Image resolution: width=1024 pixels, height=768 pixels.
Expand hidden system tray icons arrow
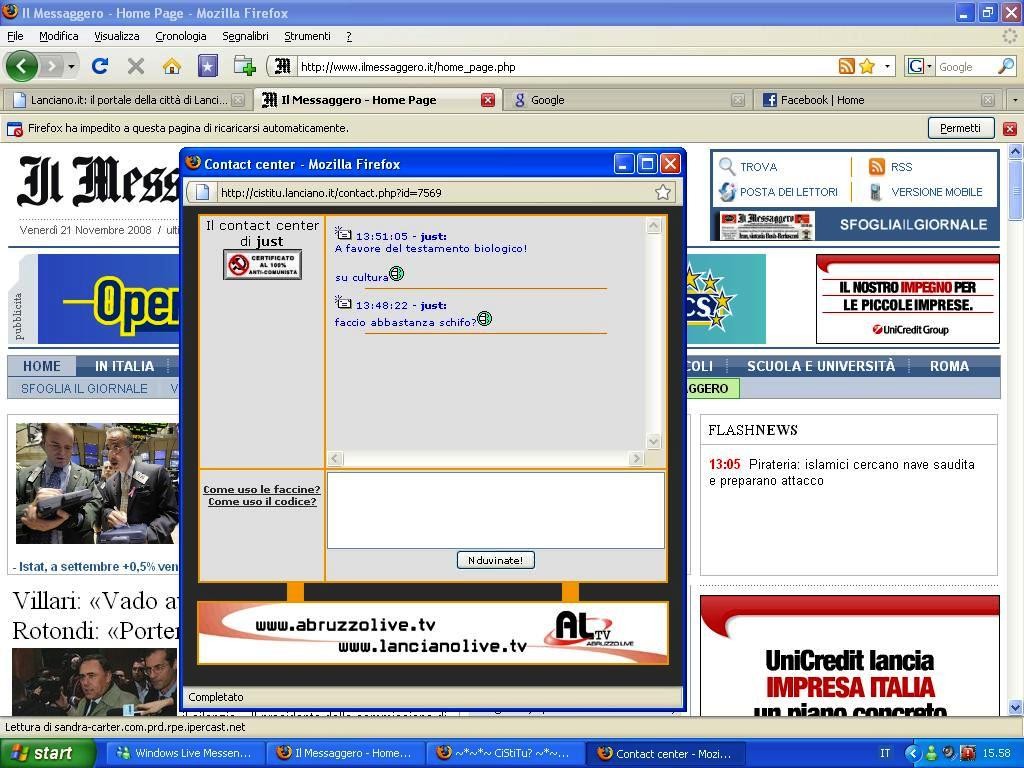912,754
